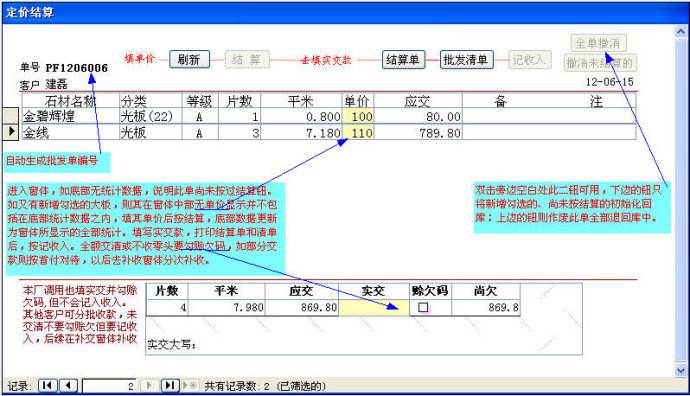Click amount due cell 789.80

coord(418,133)
